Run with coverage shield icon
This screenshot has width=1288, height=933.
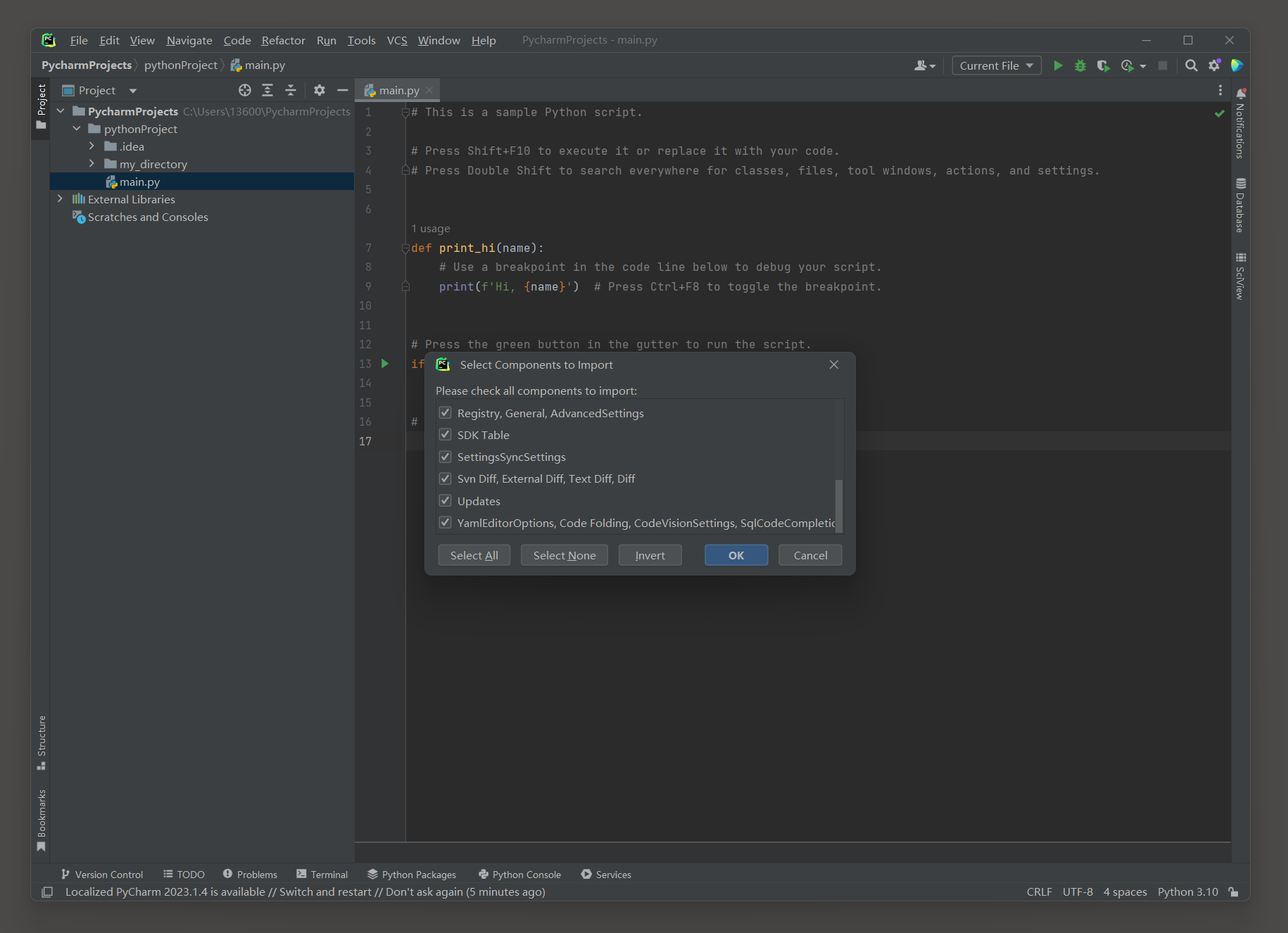click(1103, 65)
